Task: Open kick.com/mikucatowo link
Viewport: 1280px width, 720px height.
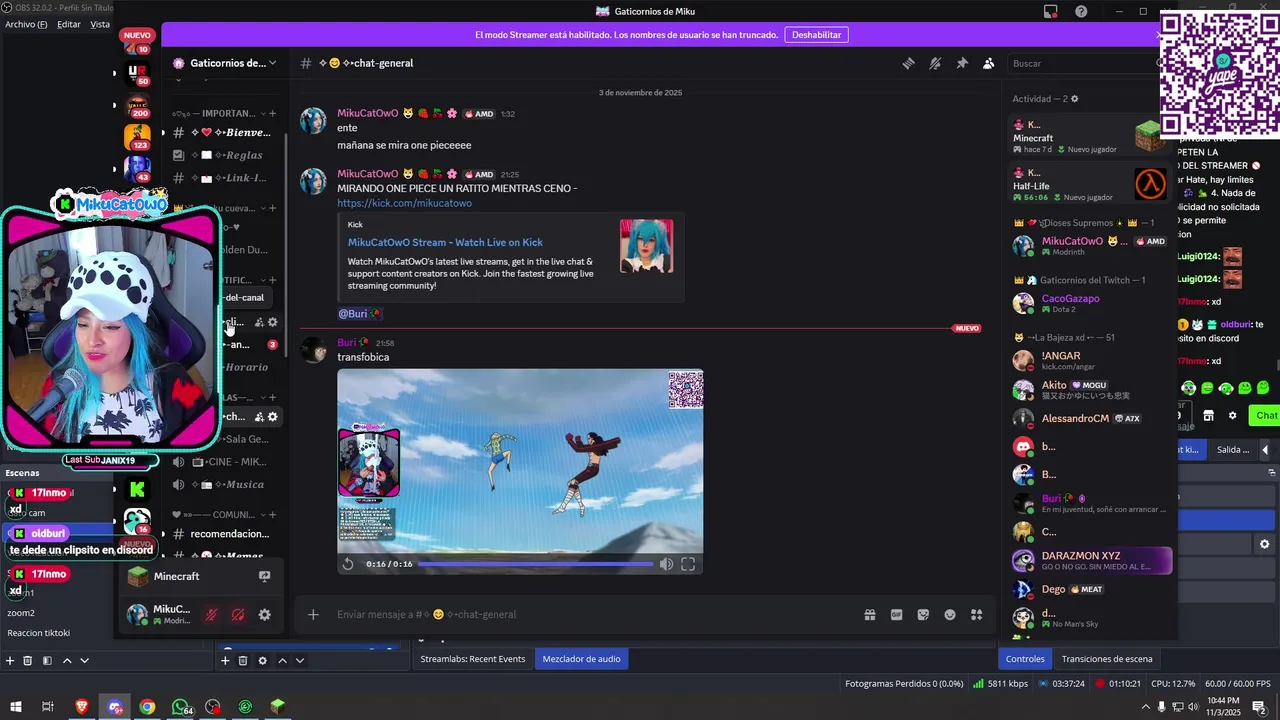Action: point(404,203)
